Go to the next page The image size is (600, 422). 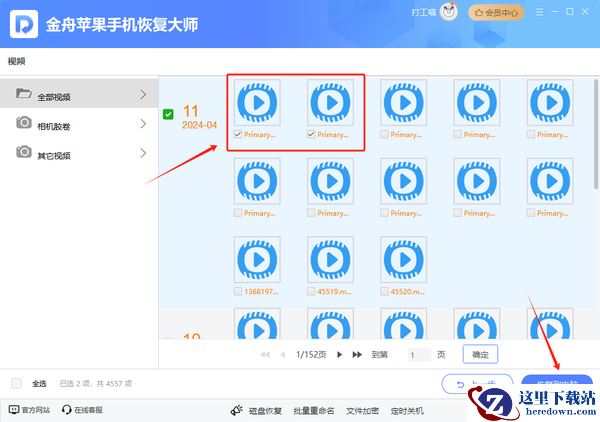pos(339,355)
